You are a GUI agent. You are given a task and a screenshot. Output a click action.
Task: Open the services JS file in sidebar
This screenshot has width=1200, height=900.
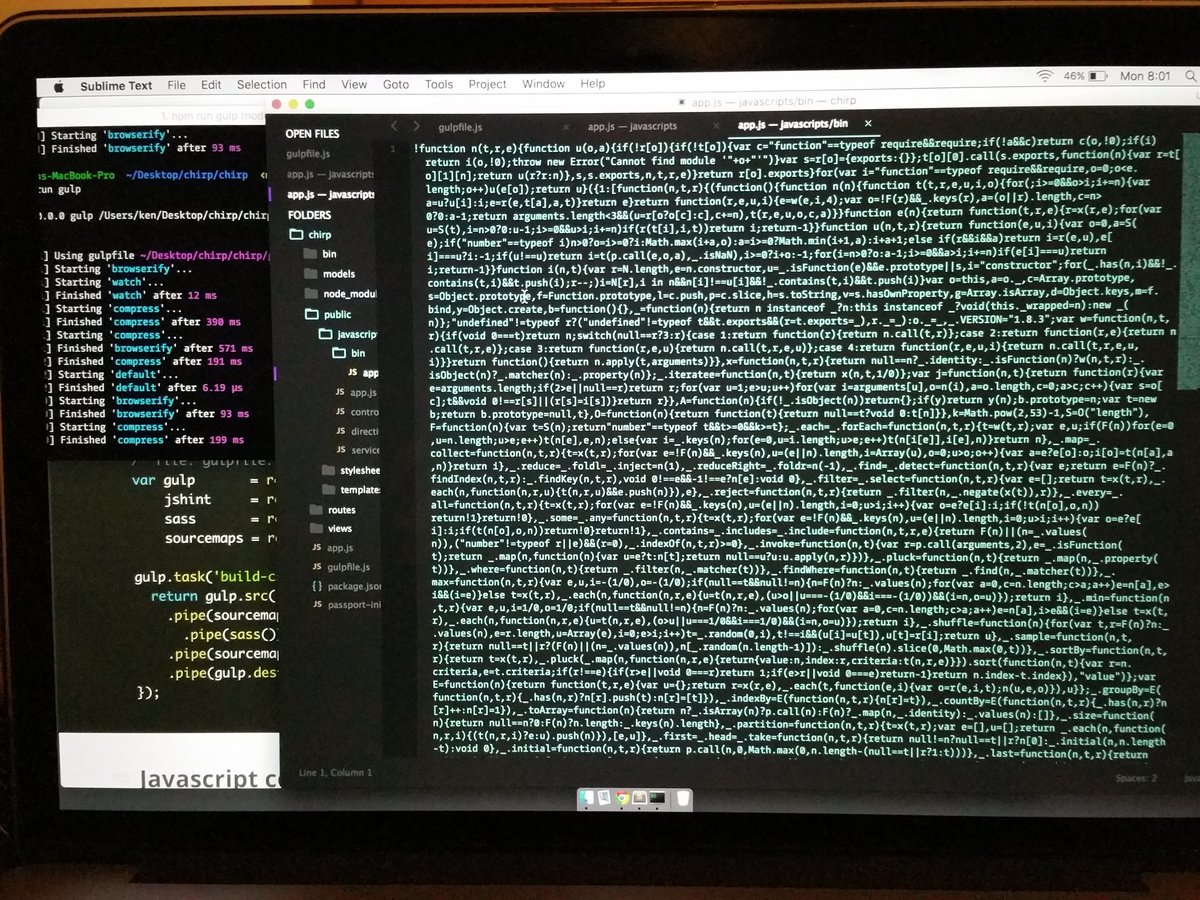(x=357, y=450)
